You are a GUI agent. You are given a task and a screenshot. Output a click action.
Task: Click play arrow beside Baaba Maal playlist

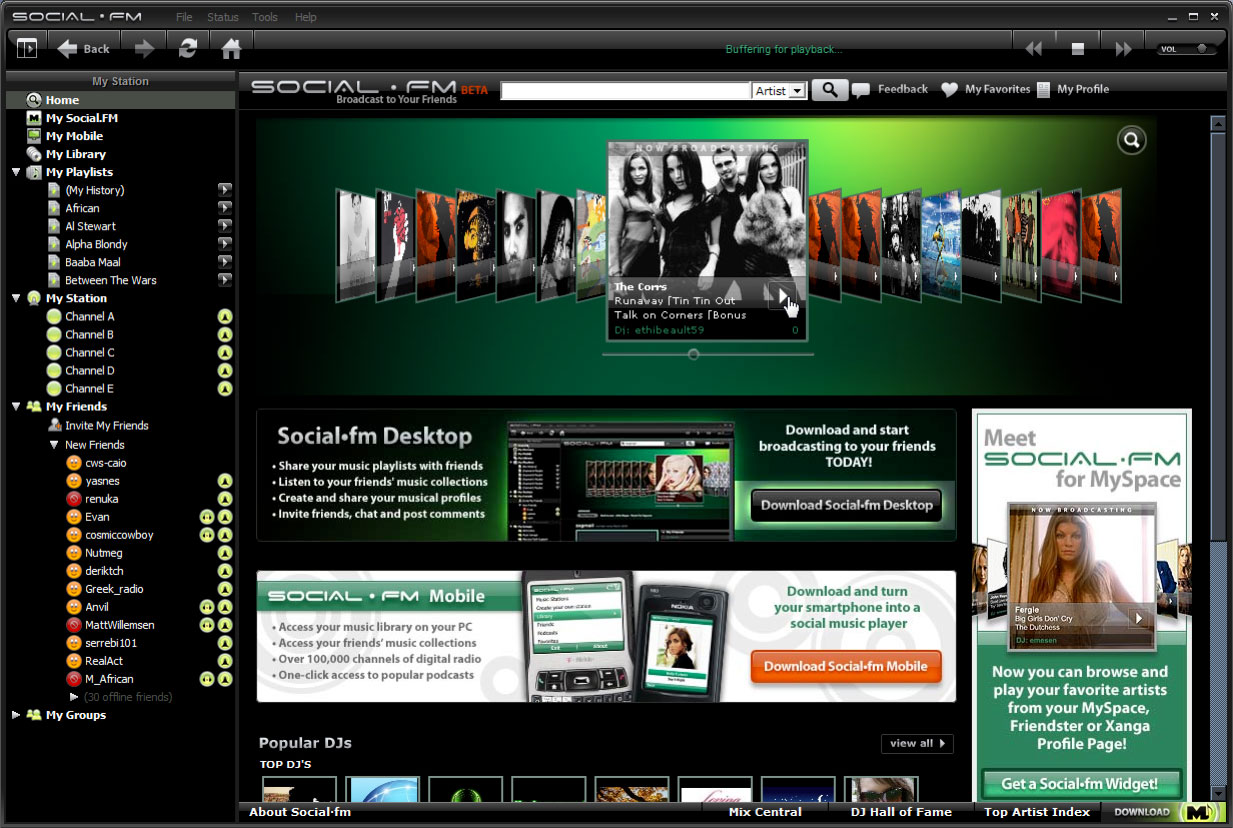coord(225,262)
